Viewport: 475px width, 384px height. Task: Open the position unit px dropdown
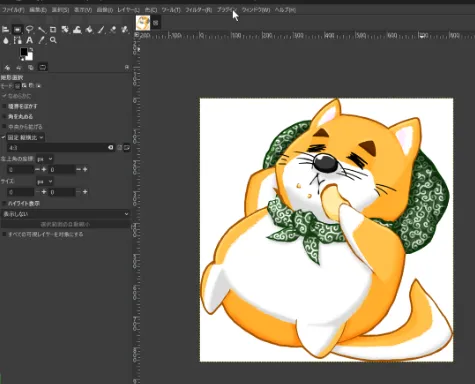point(44,159)
